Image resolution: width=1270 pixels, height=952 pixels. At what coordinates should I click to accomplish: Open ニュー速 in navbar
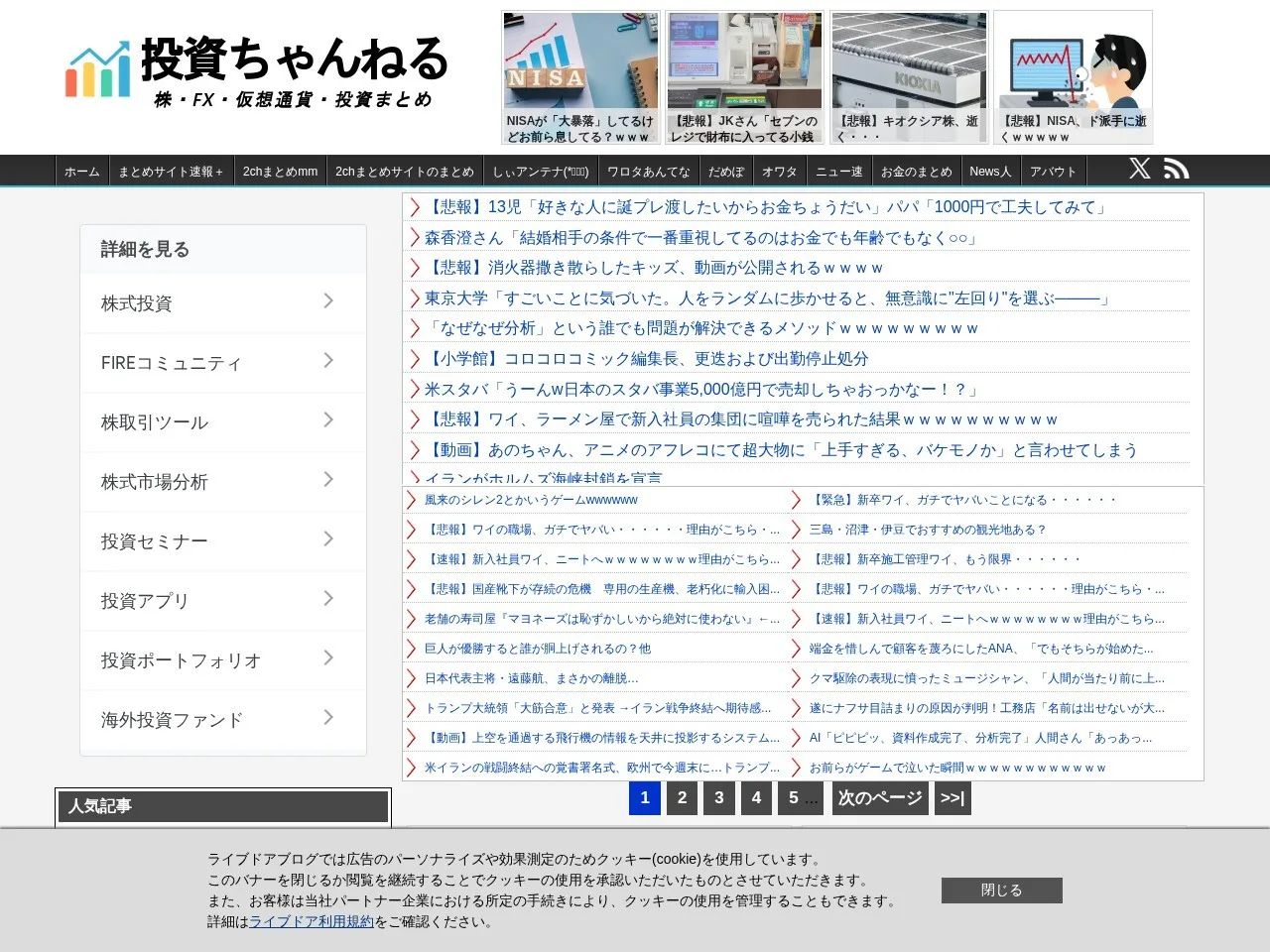[839, 172]
